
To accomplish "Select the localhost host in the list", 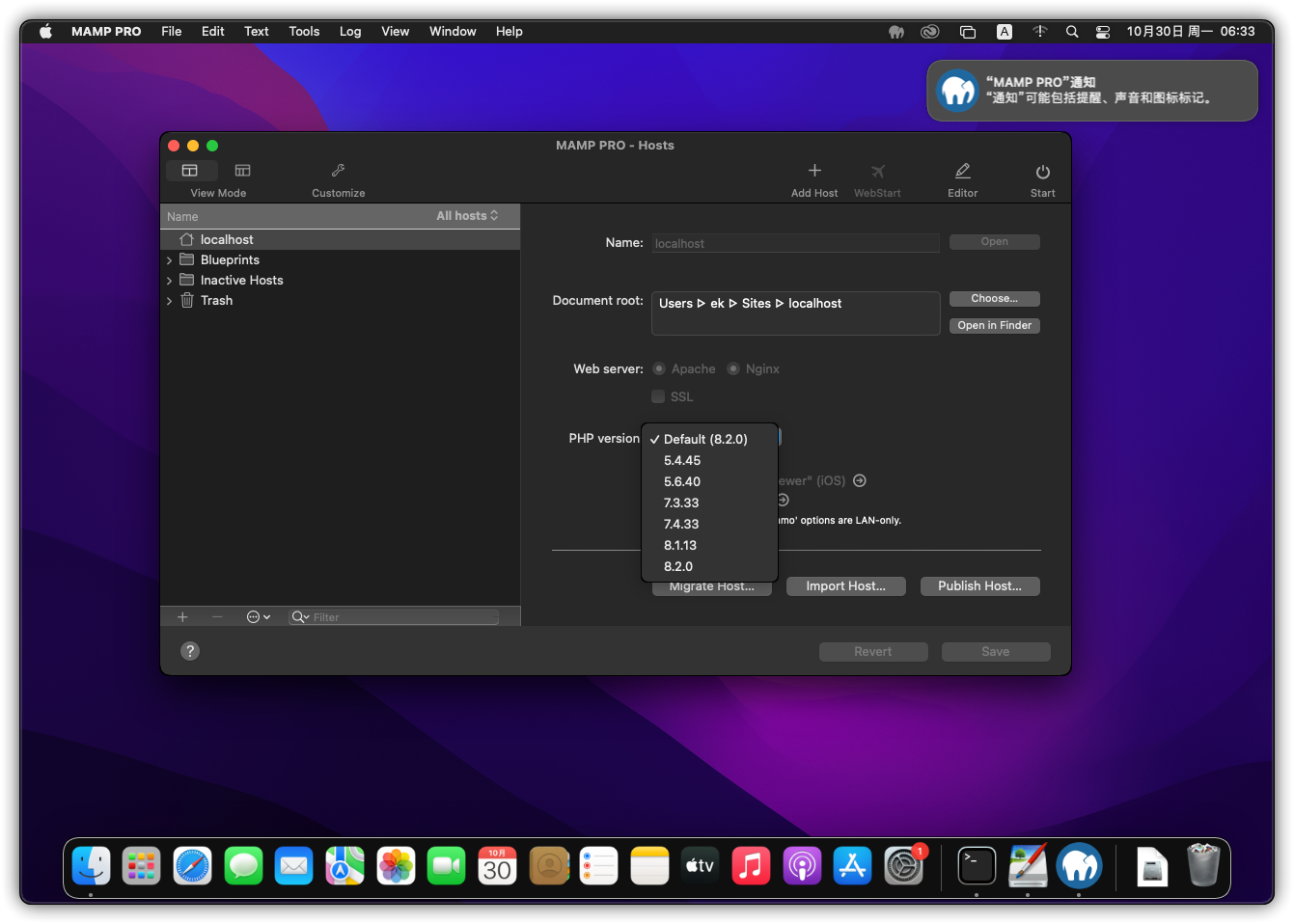I will tap(340, 239).
